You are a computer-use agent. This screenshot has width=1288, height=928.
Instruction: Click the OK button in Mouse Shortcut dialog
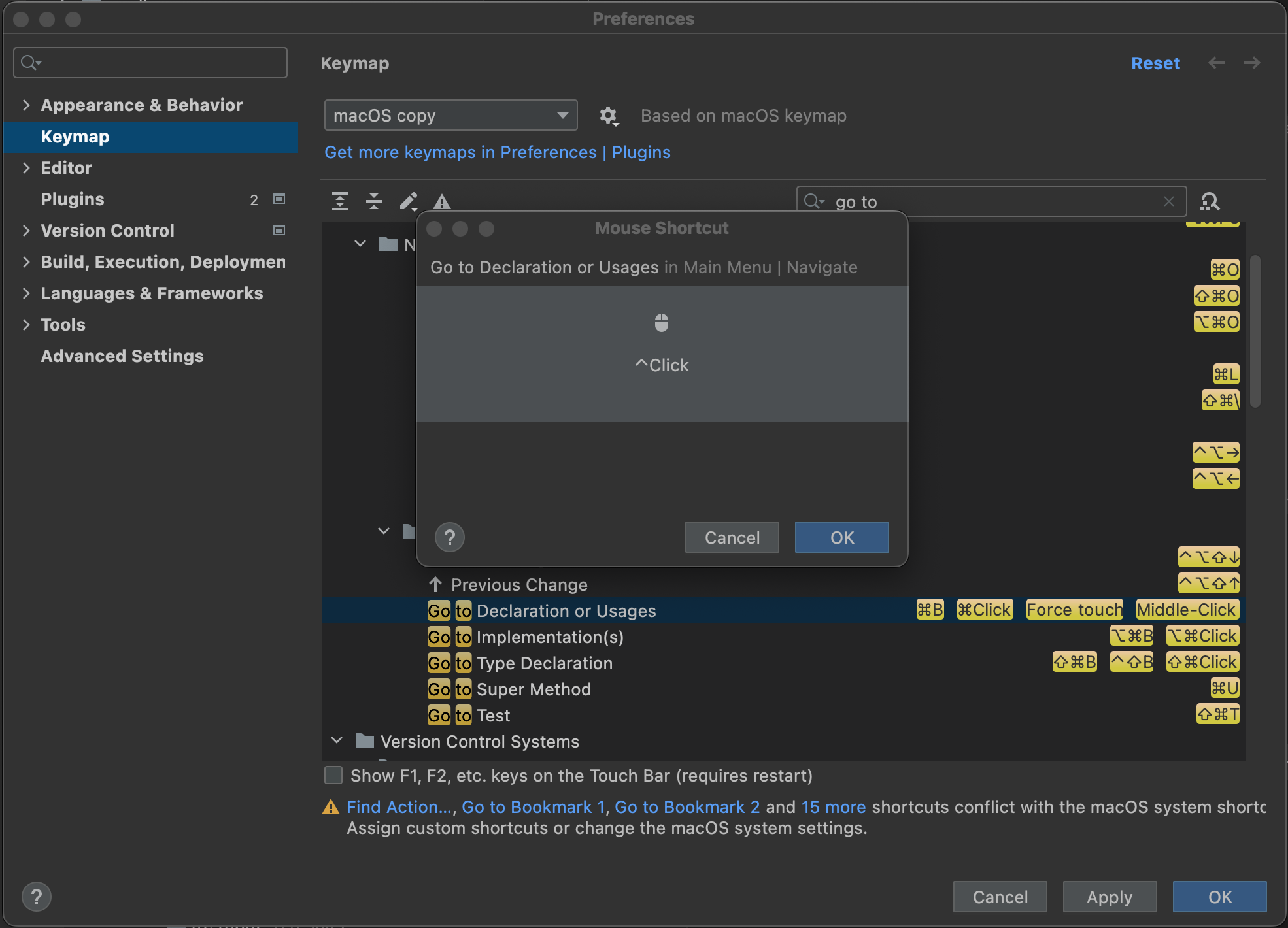pyautogui.click(x=841, y=538)
